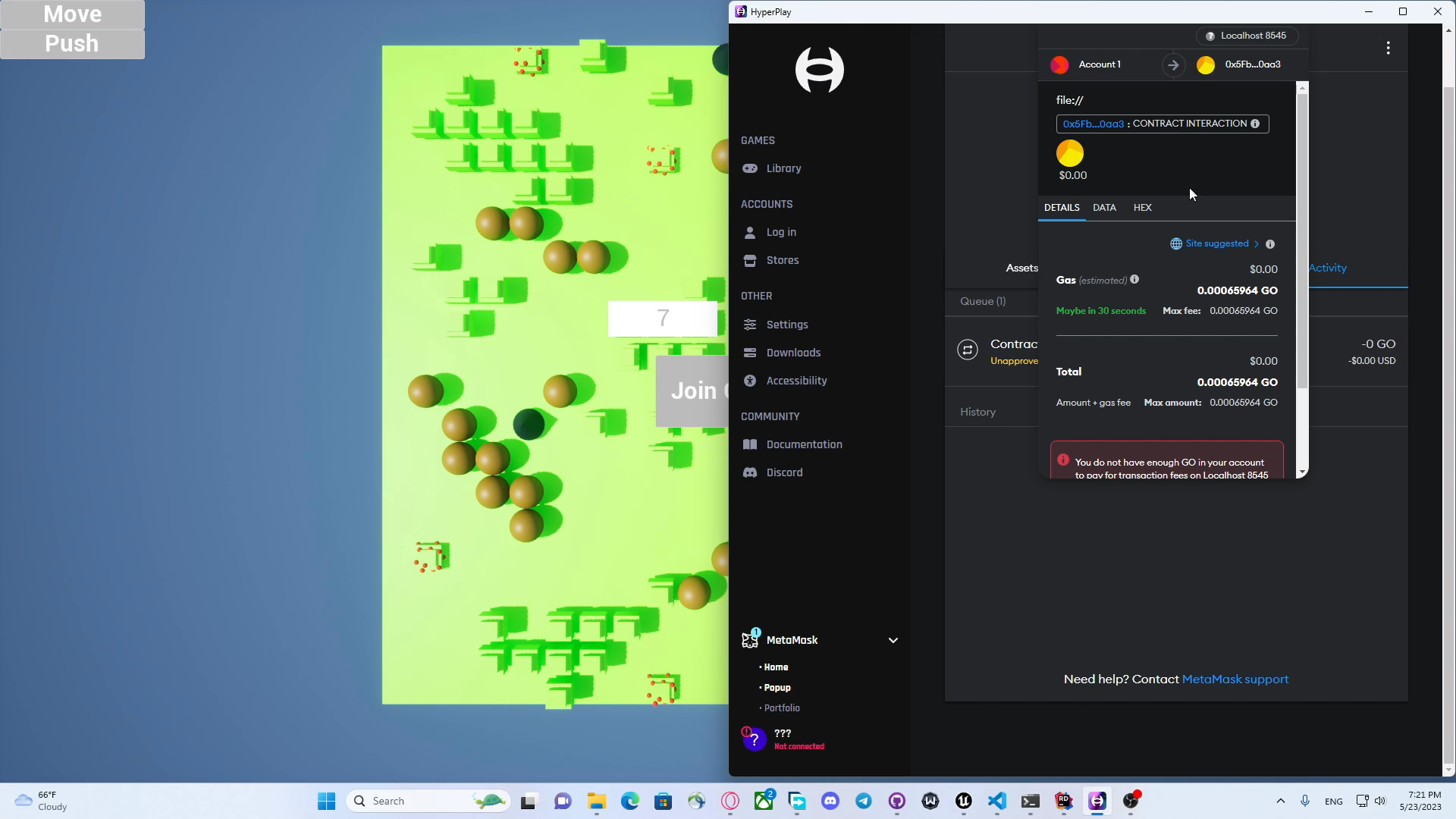Click the popup scrollbar up arrow
This screenshot has width=1456, height=819.
1302,89
